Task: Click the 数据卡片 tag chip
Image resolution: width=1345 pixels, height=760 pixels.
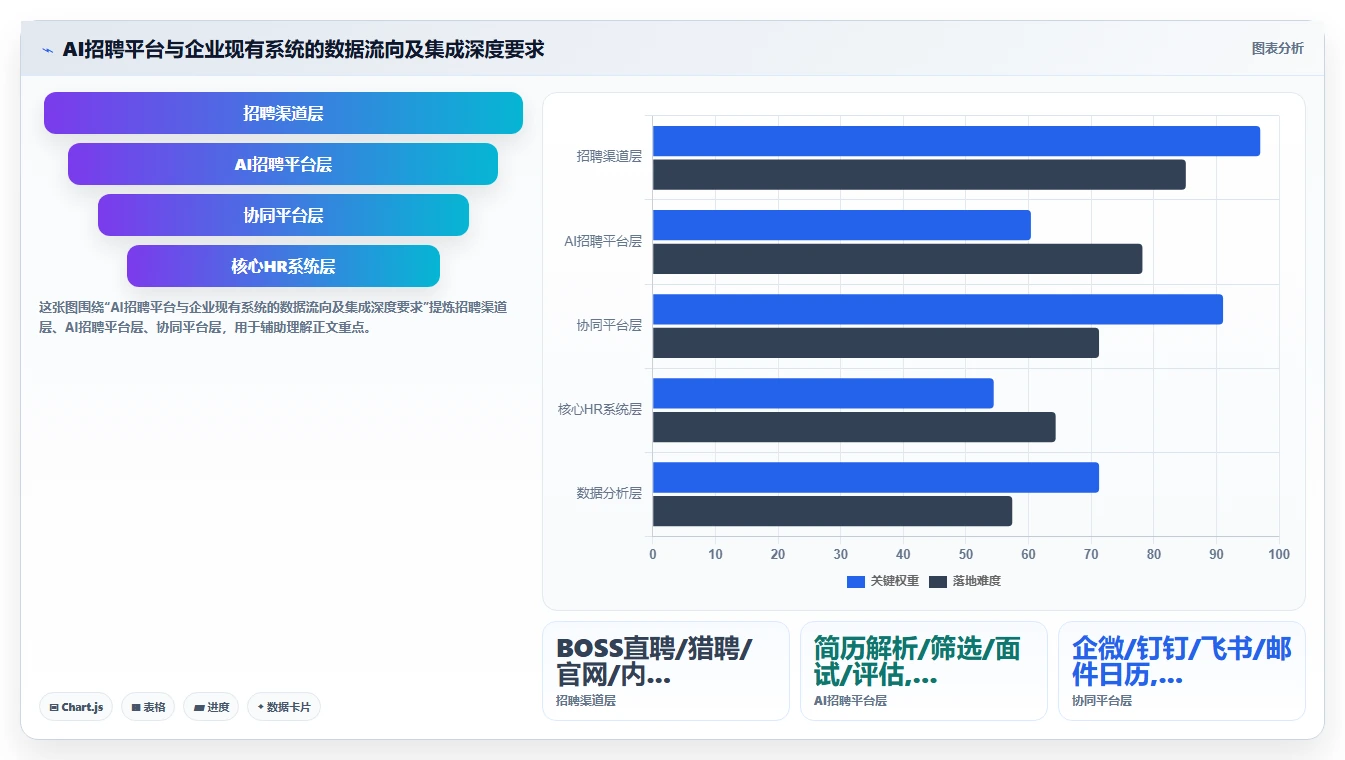Action: click(x=284, y=707)
